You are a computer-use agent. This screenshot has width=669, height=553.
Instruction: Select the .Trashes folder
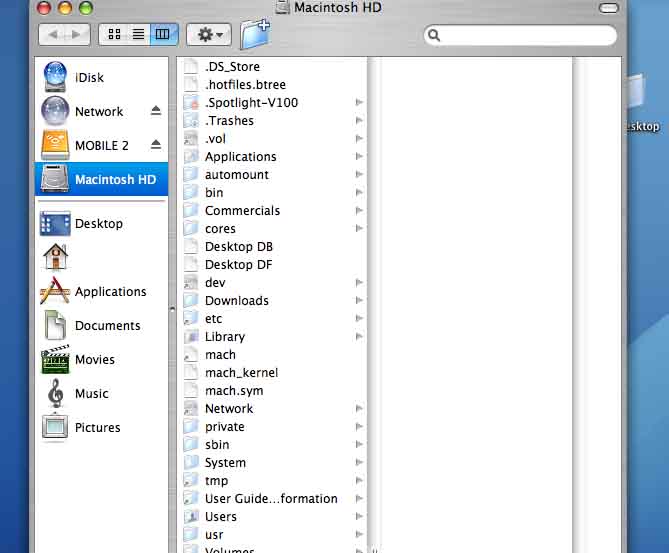tap(272, 121)
